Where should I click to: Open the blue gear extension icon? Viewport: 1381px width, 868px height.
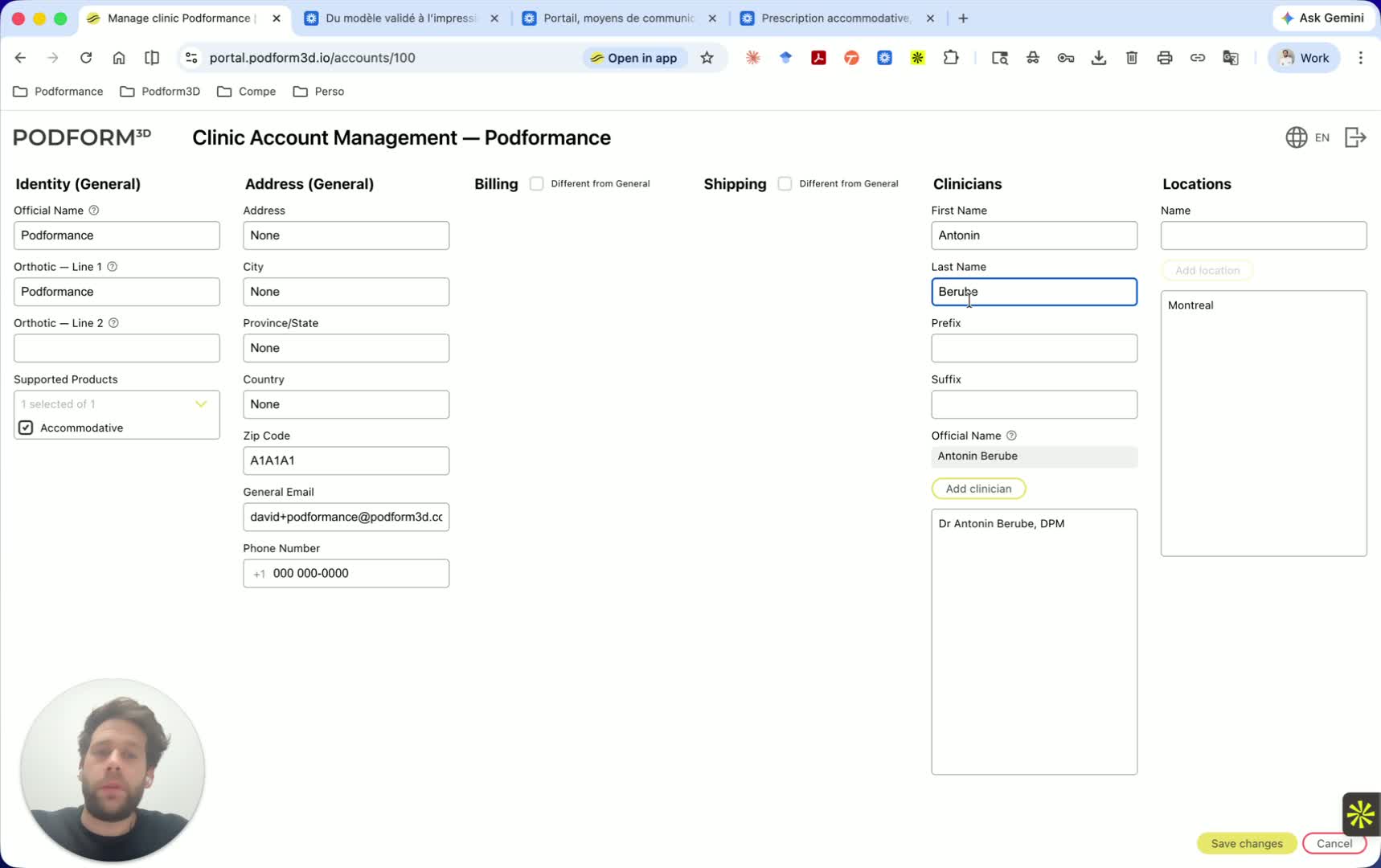885,58
